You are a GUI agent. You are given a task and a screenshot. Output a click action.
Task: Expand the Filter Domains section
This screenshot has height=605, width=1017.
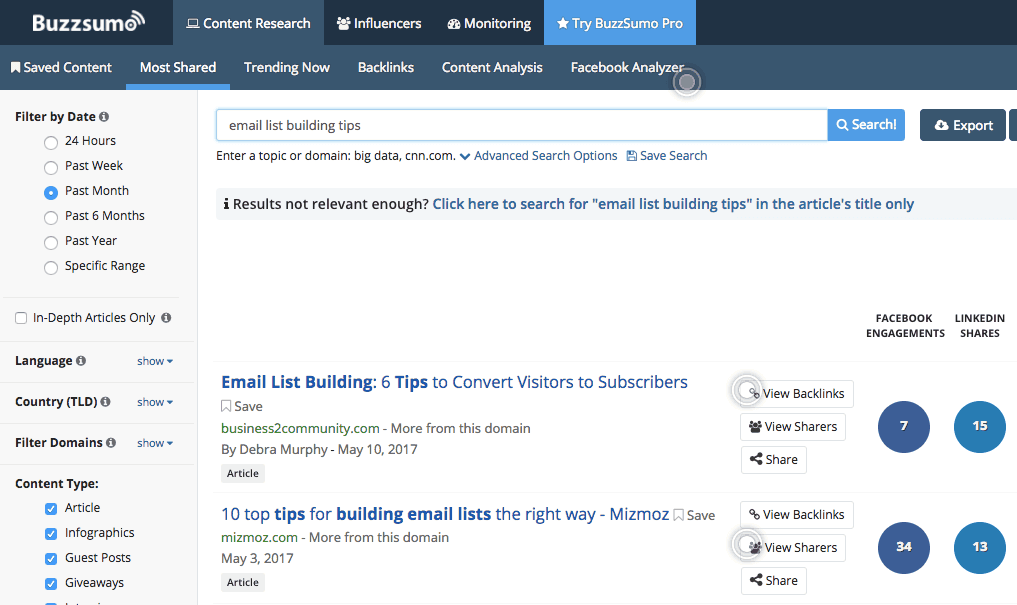pyautogui.click(x=155, y=443)
